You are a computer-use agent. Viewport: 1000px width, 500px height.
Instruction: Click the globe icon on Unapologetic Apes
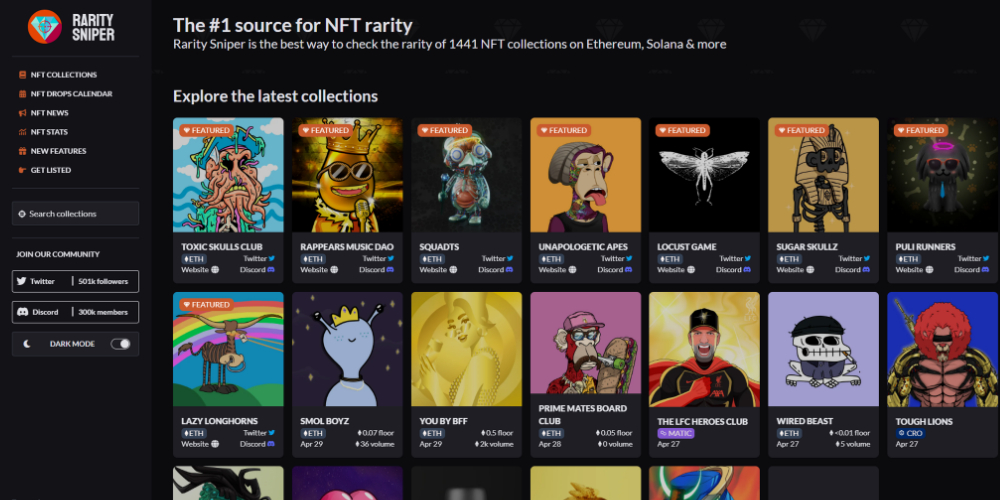tap(573, 270)
